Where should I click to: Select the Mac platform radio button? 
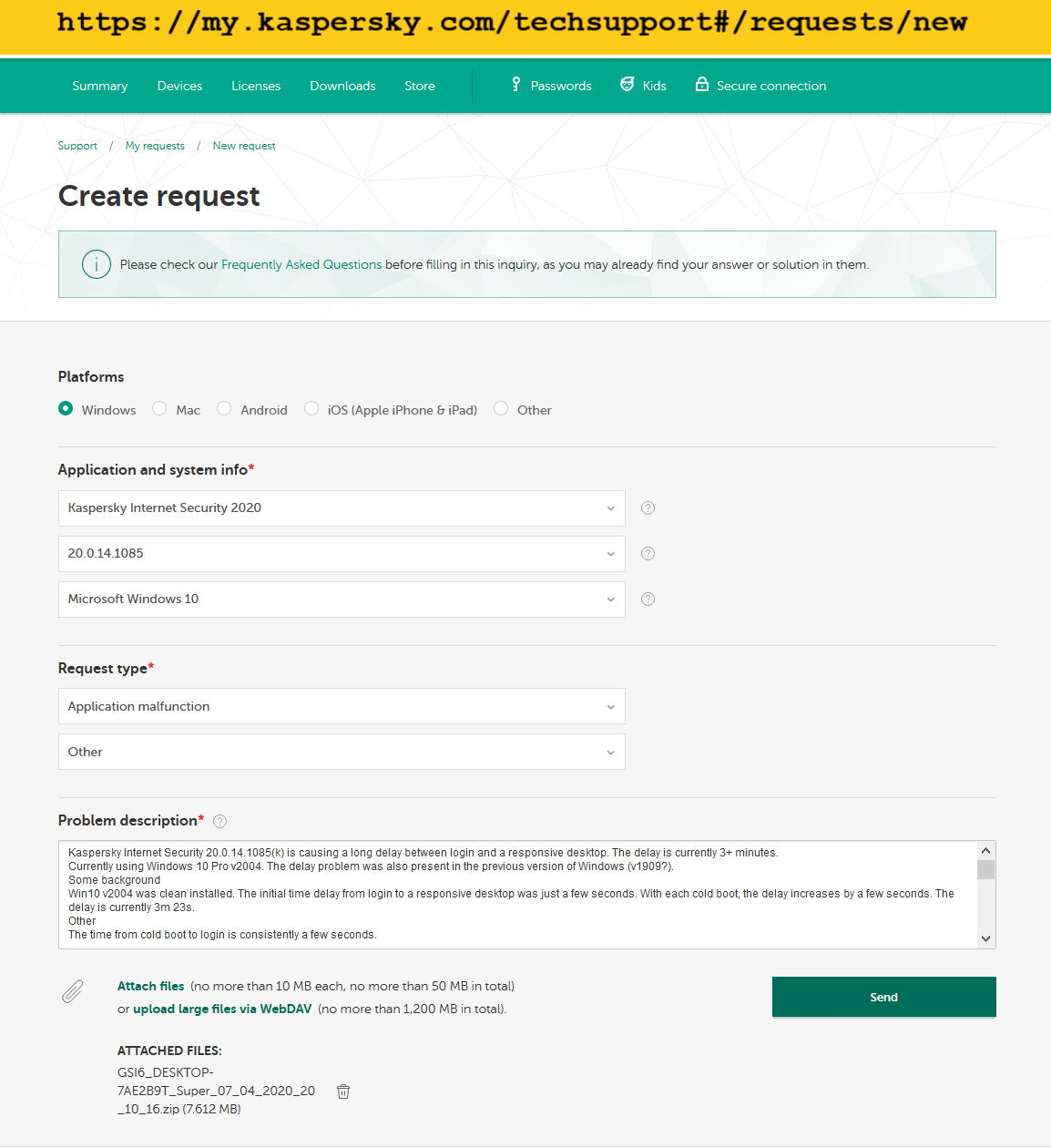pyautogui.click(x=159, y=408)
